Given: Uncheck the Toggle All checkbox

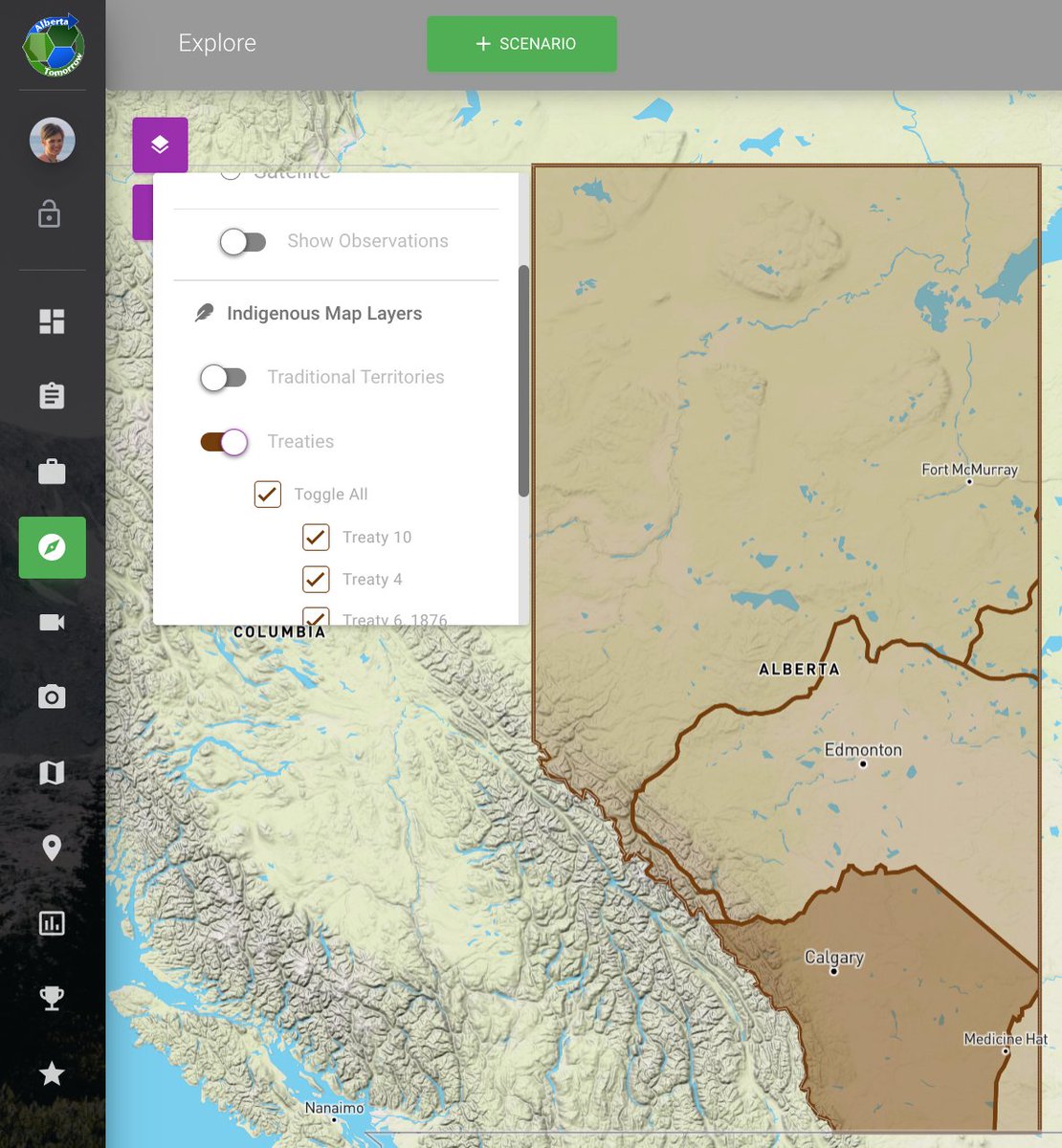Looking at the screenshot, I should pos(267,494).
